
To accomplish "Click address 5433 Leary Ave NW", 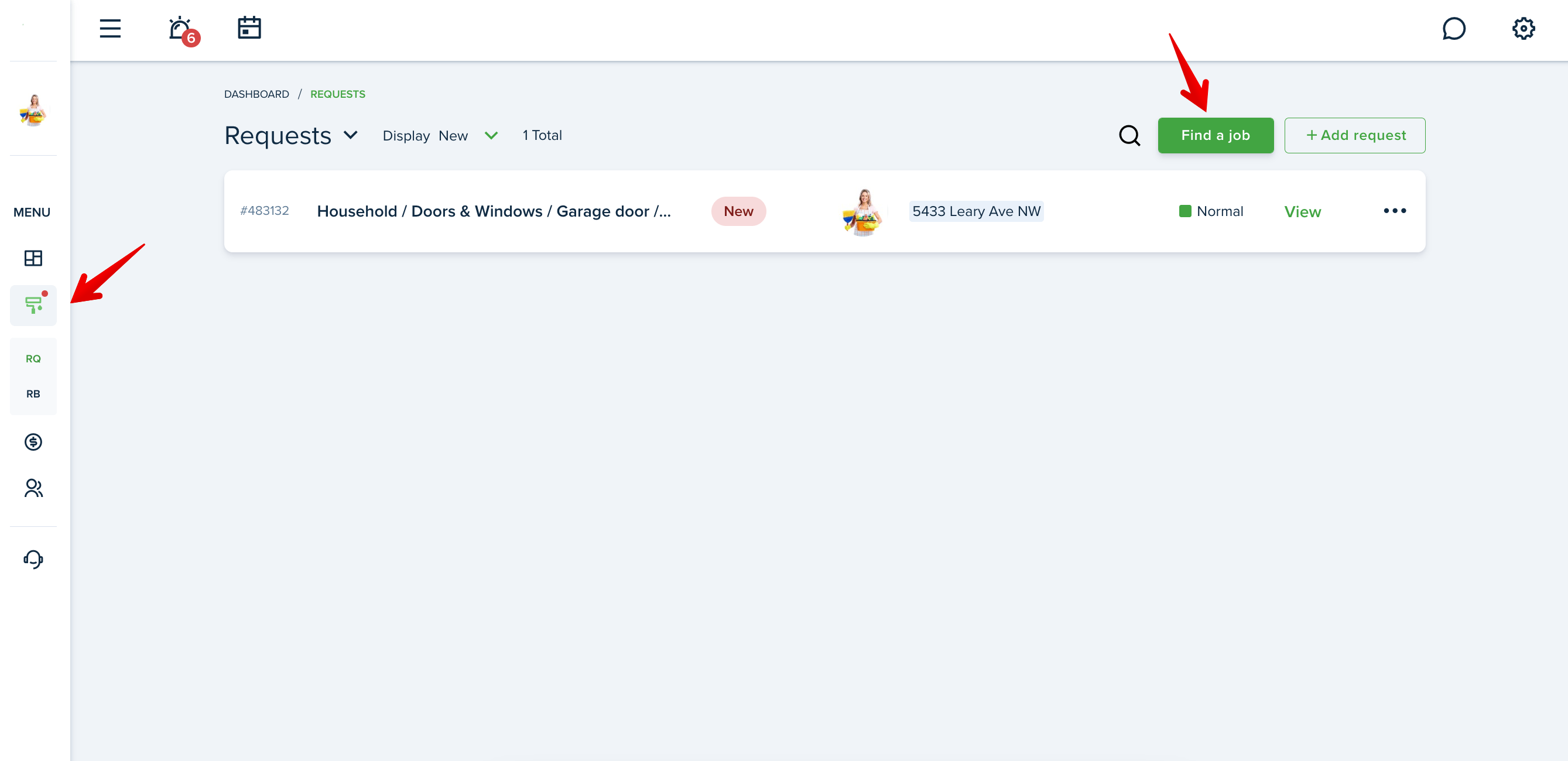I will tap(975, 211).
